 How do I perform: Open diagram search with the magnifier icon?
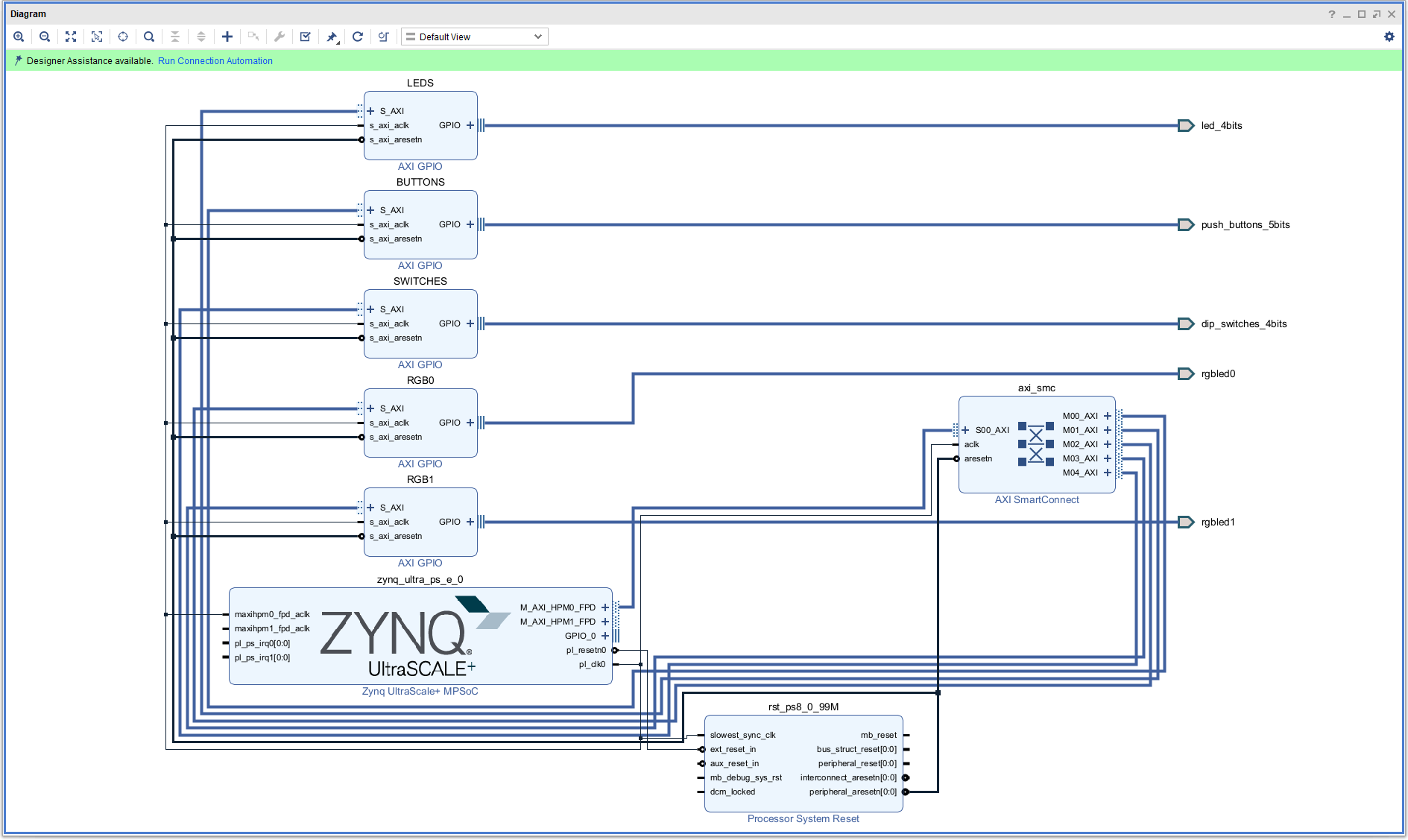coord(149,37)
